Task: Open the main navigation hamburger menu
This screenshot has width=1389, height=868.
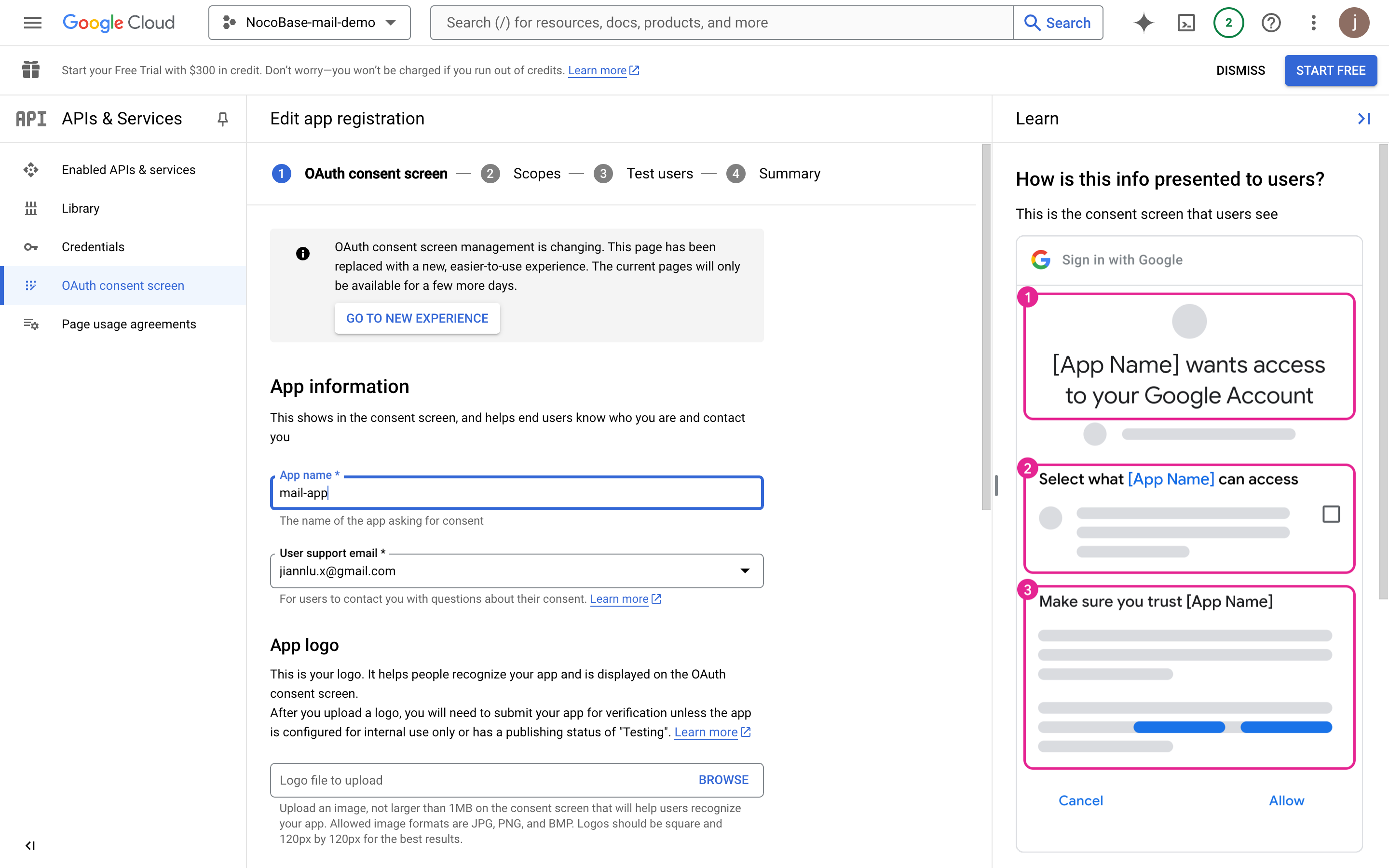Action: coord(33,22)
